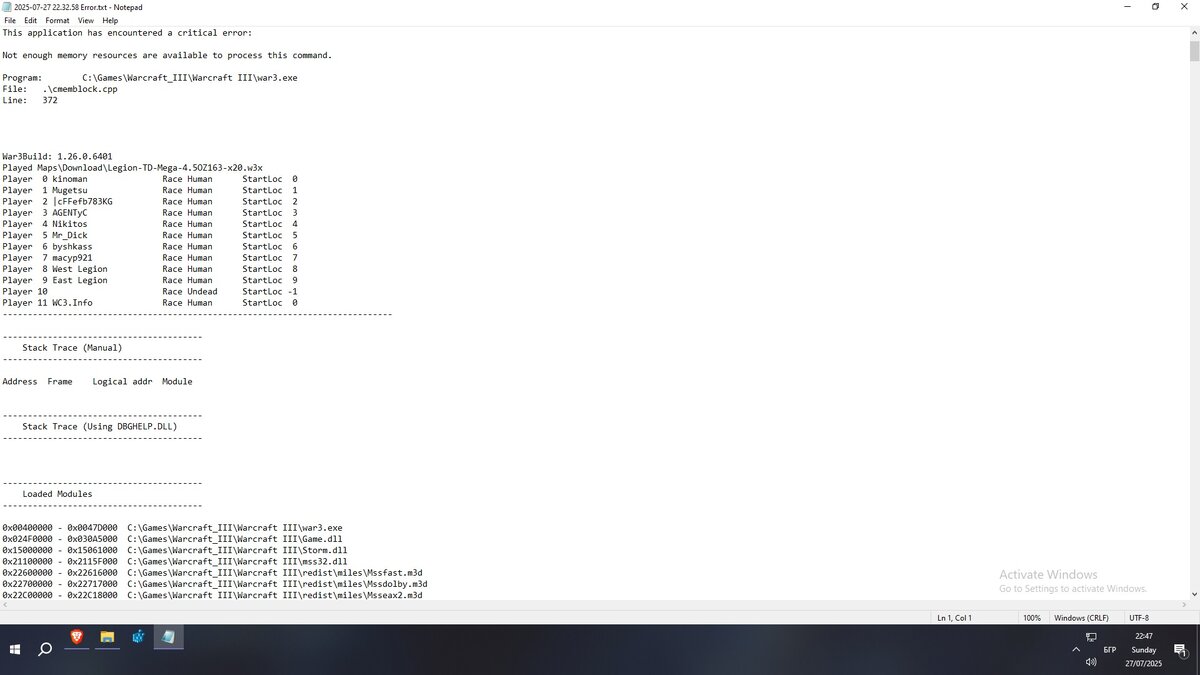The height and width of the screenshot is (675, 1200).
Task: Expand the hidden tray icons chevron
Action: click(1076, 649)
